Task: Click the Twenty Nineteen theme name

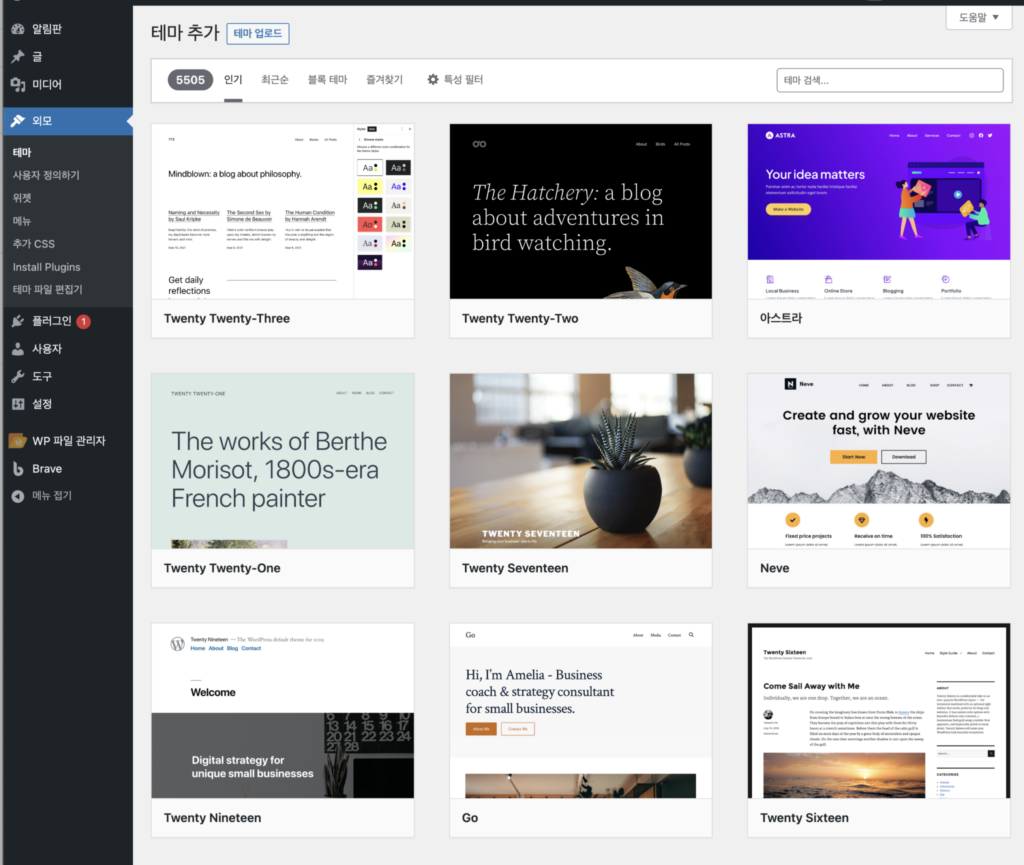Action: coord(212,818)
